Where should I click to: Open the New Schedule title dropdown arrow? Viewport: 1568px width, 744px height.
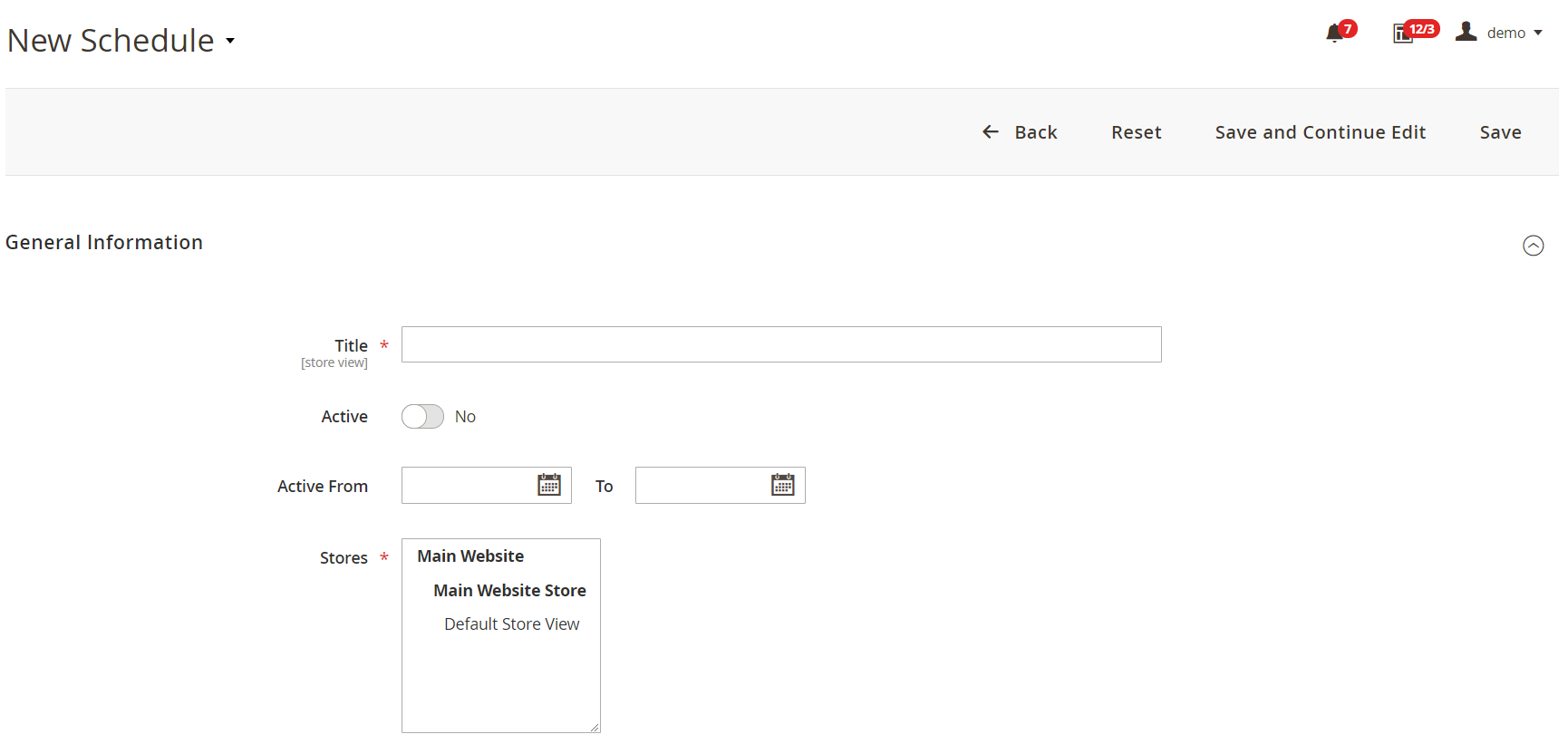click(230, 41)
